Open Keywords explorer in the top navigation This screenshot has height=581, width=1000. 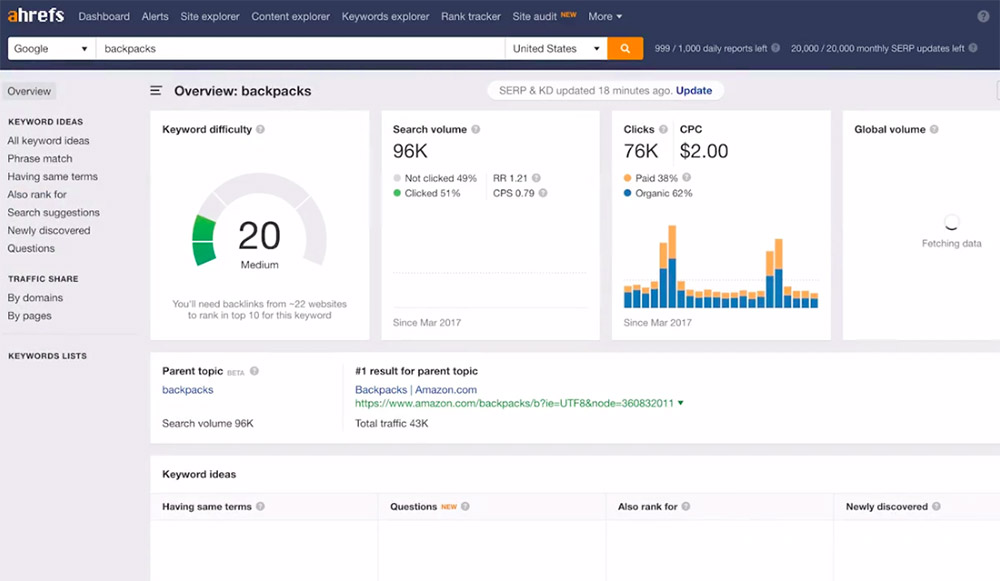[x=385, y=17]
